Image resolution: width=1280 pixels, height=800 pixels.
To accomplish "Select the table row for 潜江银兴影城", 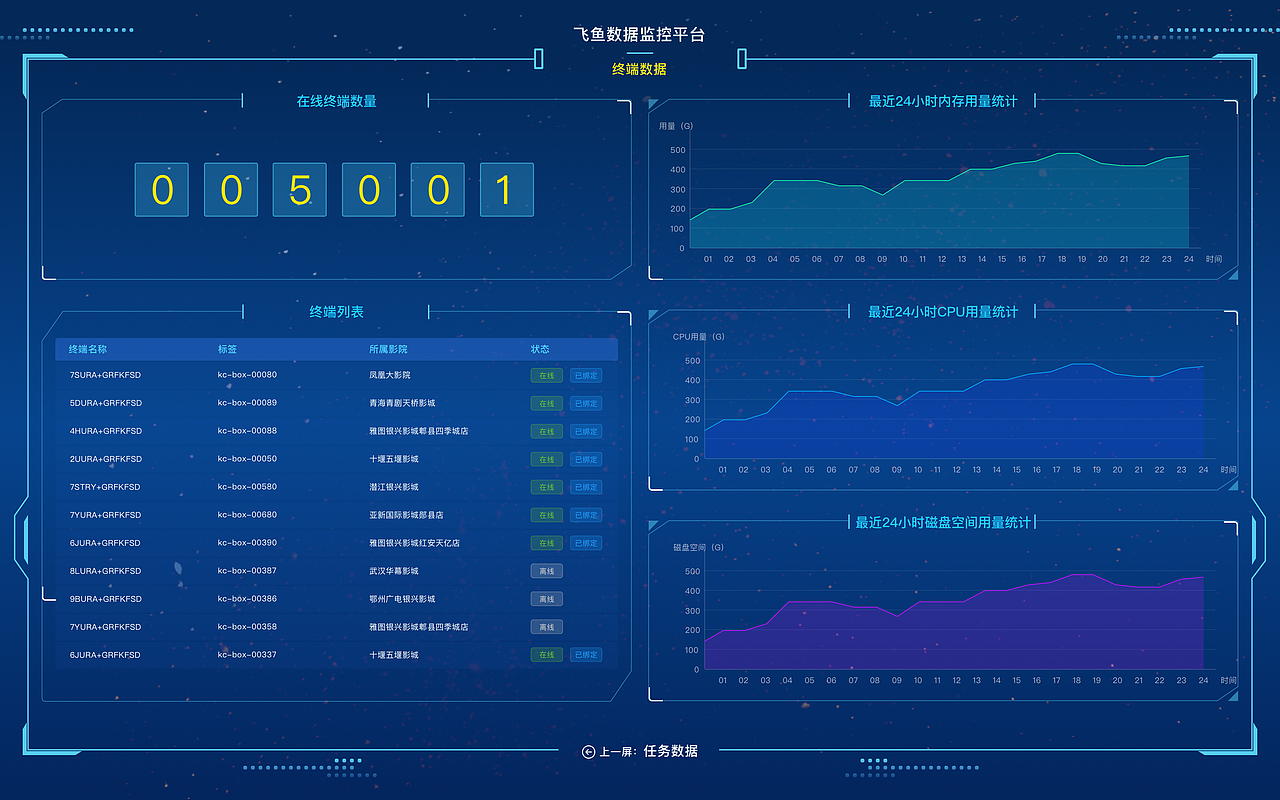I will (335, 487).
